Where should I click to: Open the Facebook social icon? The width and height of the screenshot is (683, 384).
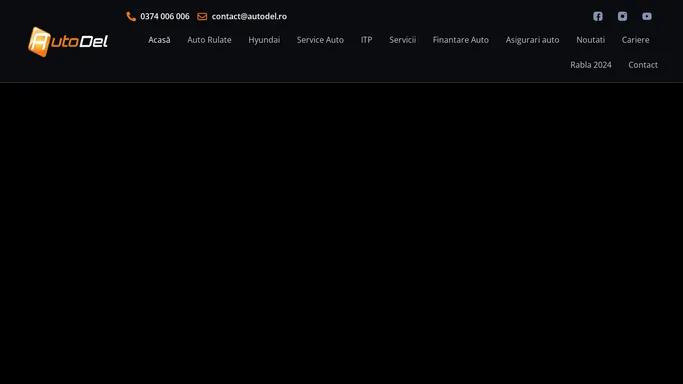598,17
